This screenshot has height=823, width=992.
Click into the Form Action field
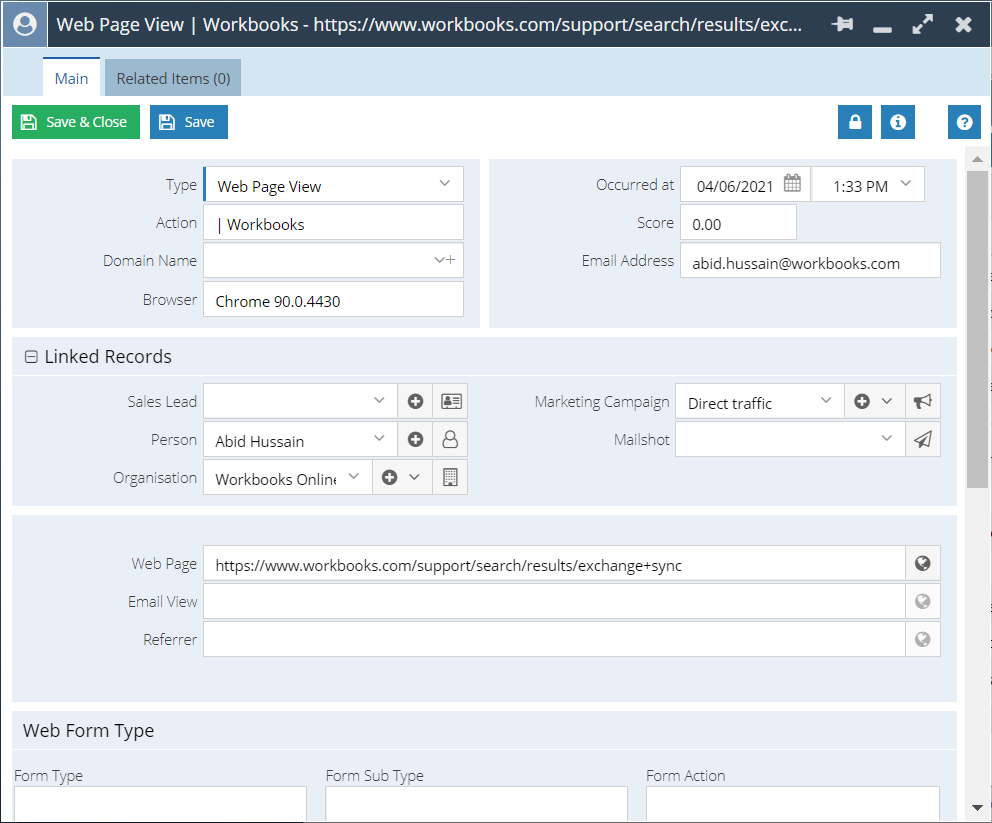pyautogui.click(x=793, y=804)
